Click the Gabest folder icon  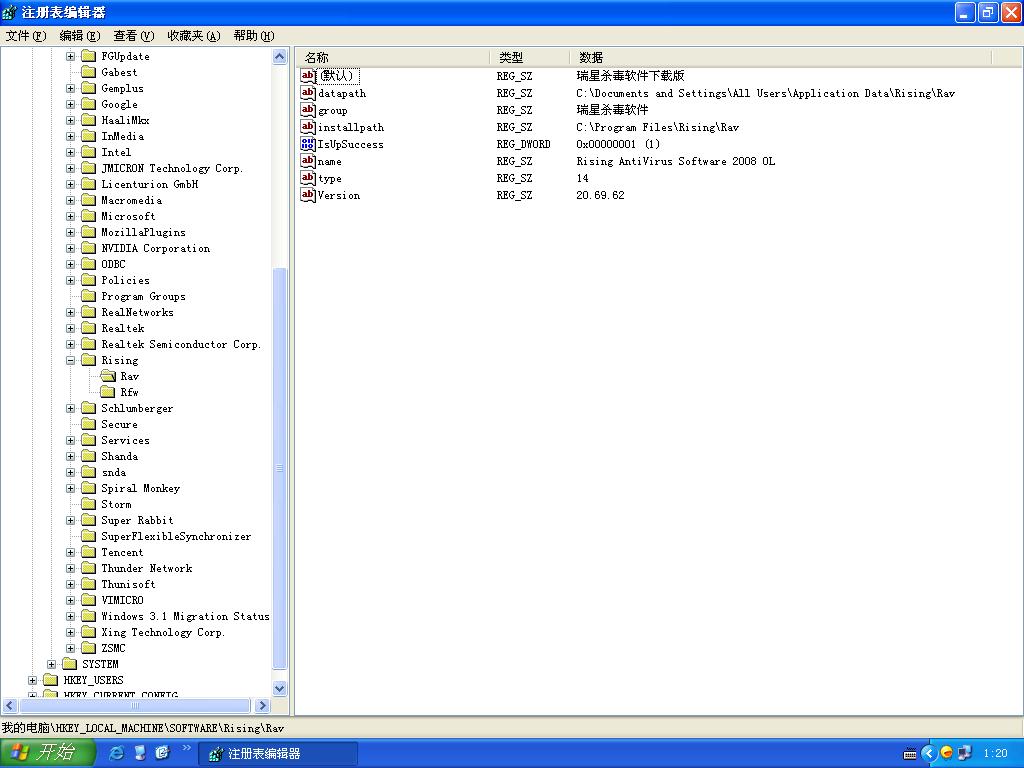point(89,72)
